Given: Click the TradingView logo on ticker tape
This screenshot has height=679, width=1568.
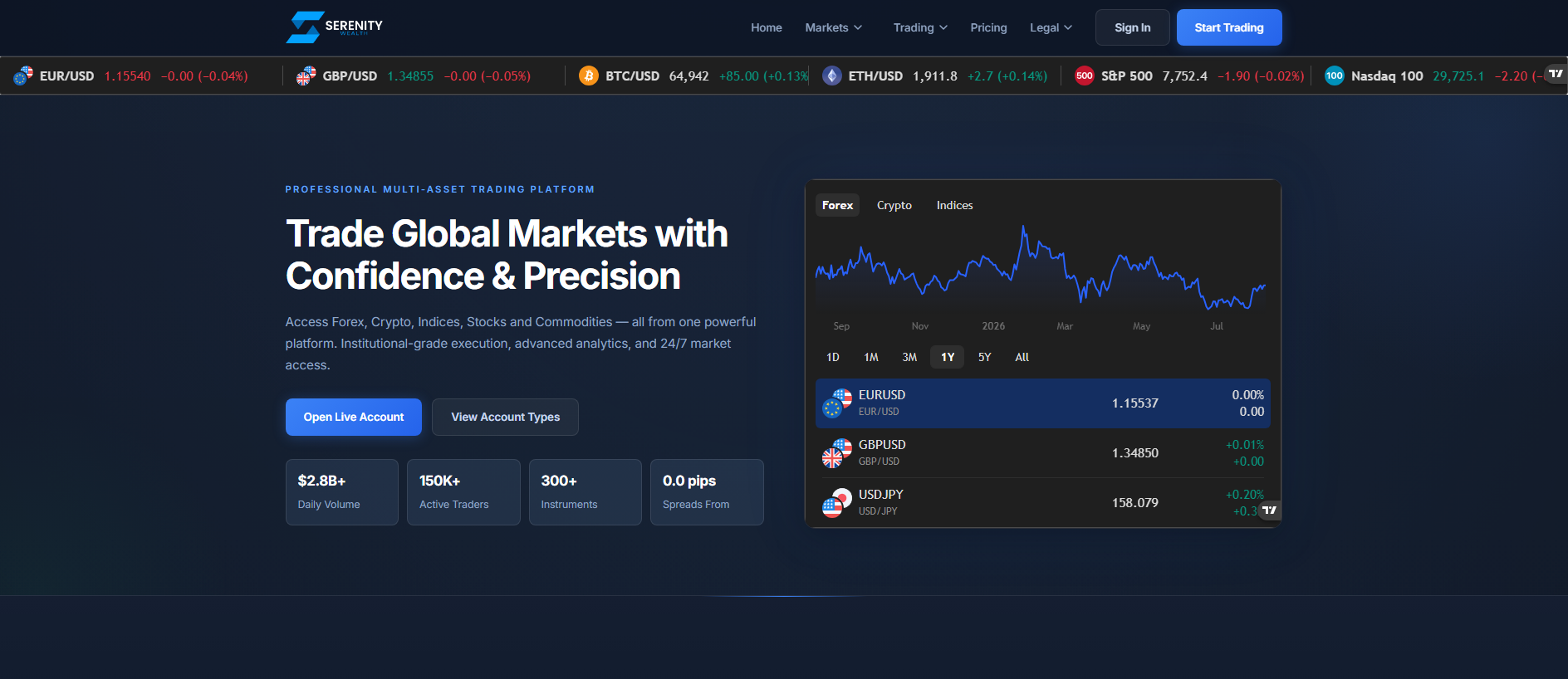Looking at the screenshot, I should pyautogui.click(x=1556, y=74).
